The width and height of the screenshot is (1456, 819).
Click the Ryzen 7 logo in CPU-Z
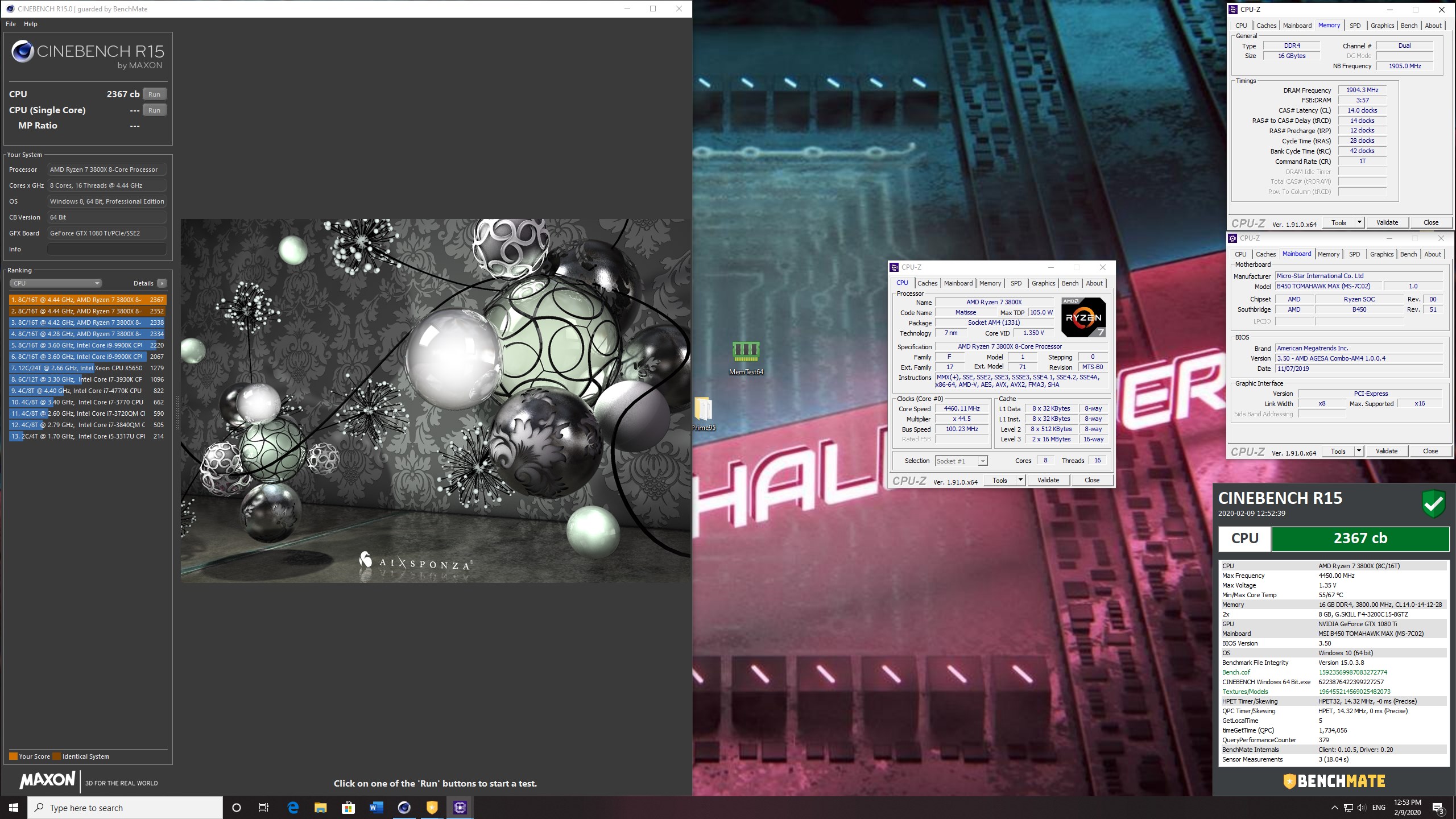click(x=1083, y=317)
